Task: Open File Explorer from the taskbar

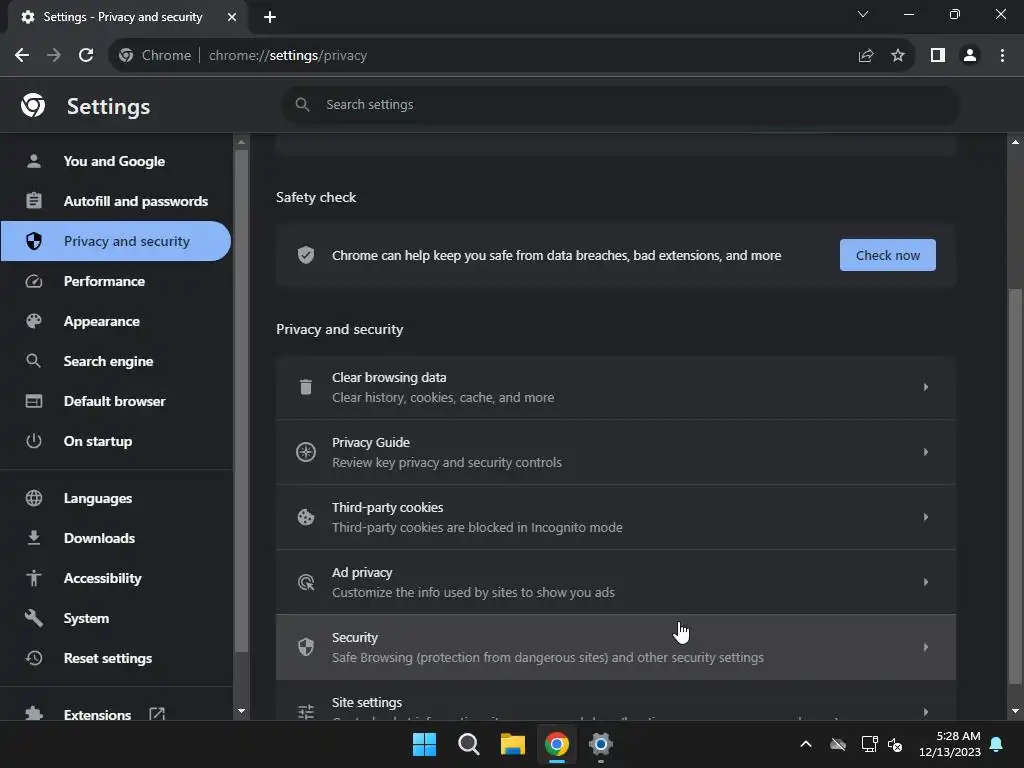Action: (513, 744)
